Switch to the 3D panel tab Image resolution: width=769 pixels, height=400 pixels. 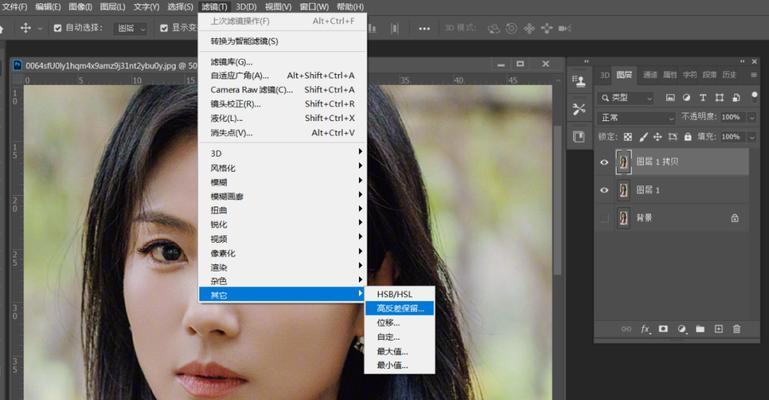coord(604,75)
